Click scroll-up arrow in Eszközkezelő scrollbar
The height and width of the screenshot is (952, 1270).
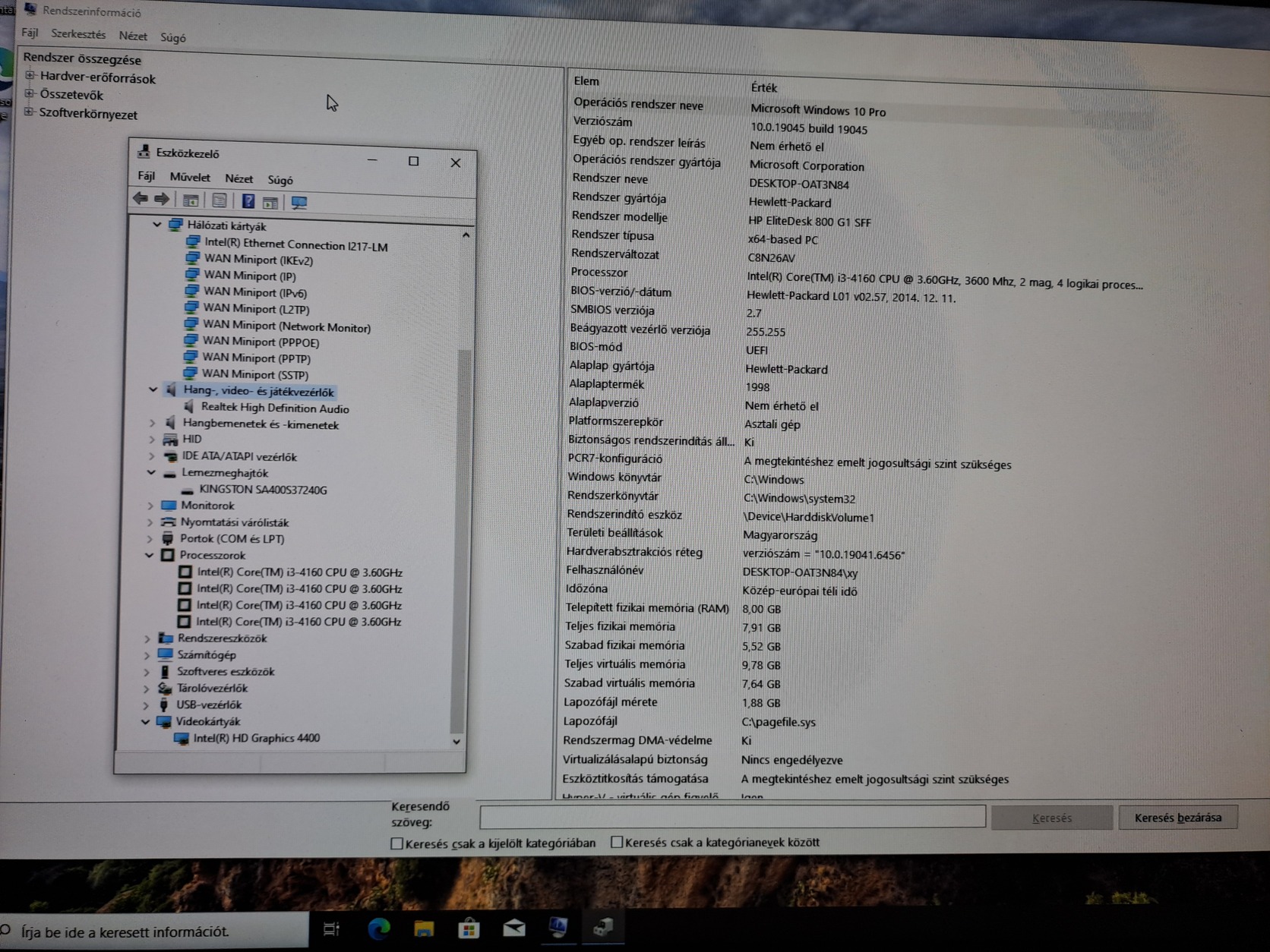[466, 235]
